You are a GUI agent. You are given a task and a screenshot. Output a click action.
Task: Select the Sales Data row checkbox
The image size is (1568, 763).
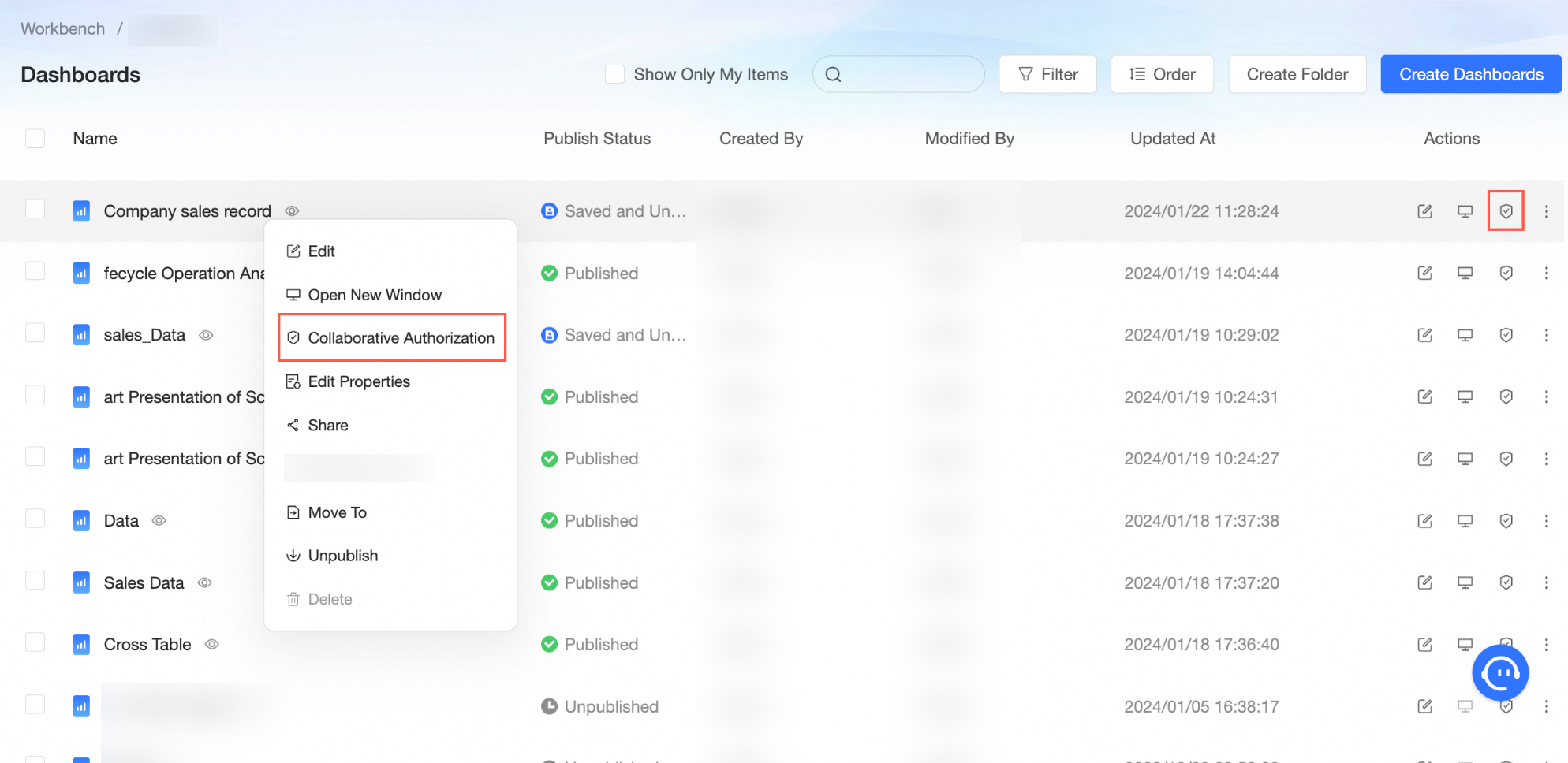tap(35, 581)
